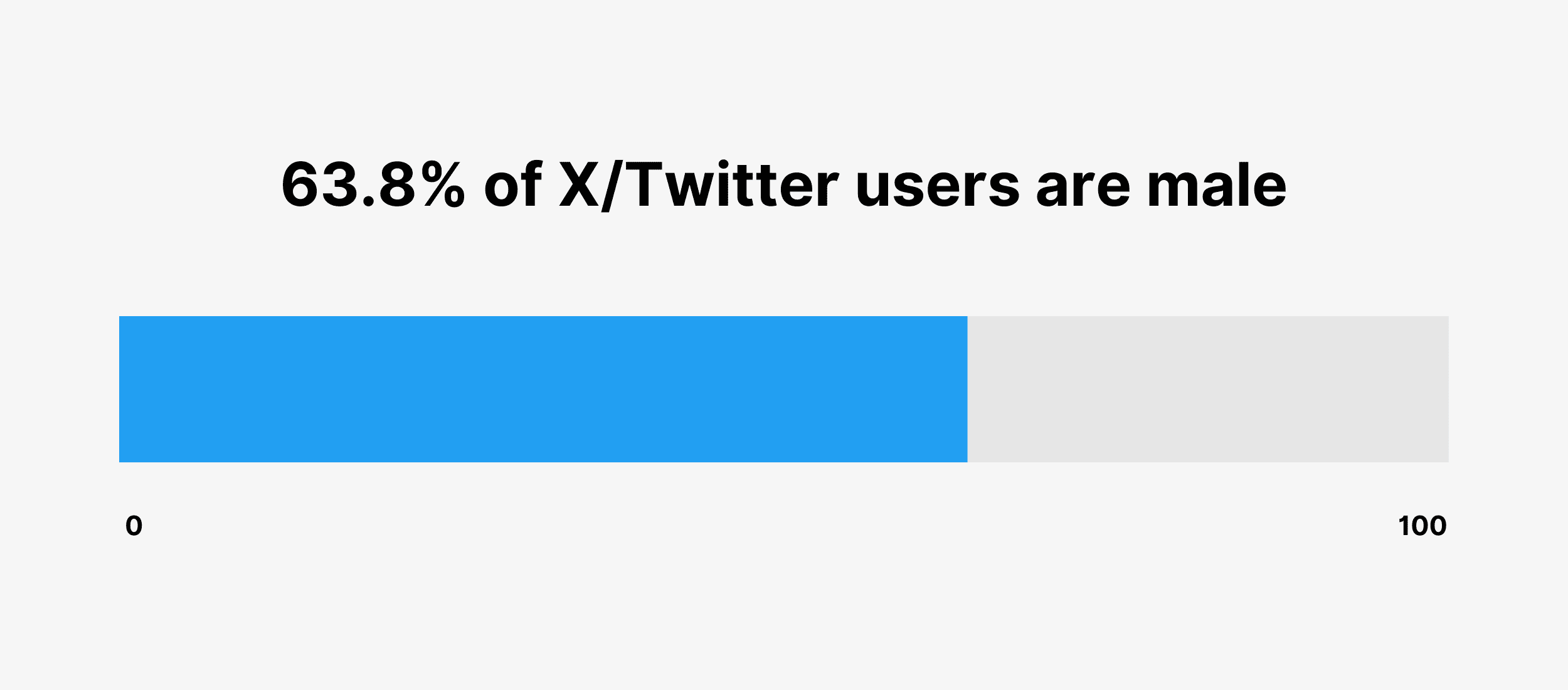Image resolution: width=1568 pixels, height=690 pixels.
Task: Click the digit "6" starting the title
Action: (x=300, y=185)
